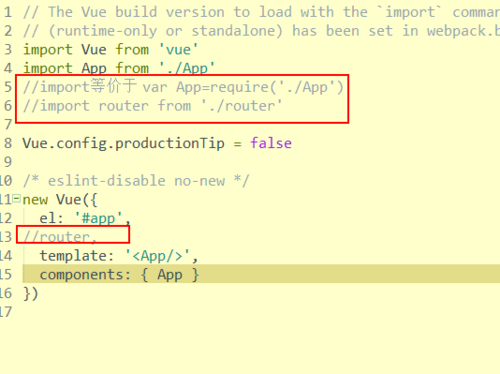Click the '#app' selector string
The image size is (500, 374).
click(x=98, y=218)
